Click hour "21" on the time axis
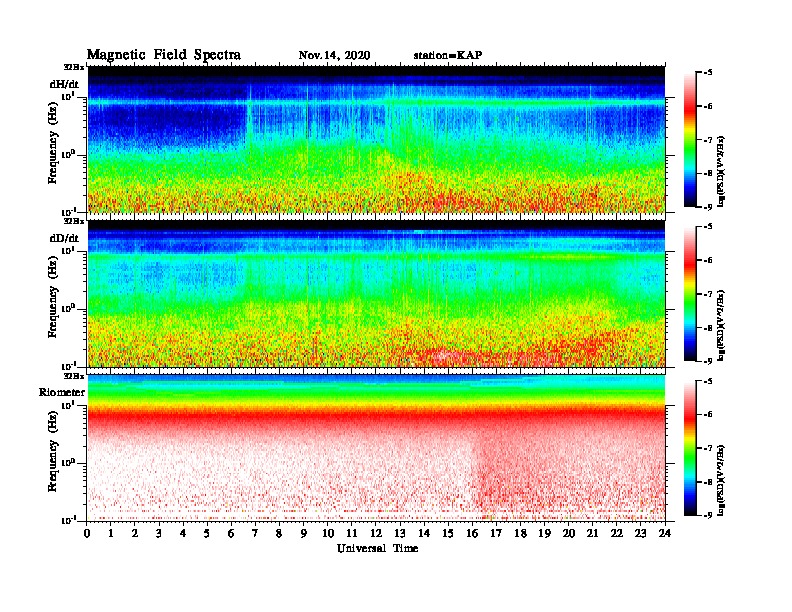 (x=592, y=533)
